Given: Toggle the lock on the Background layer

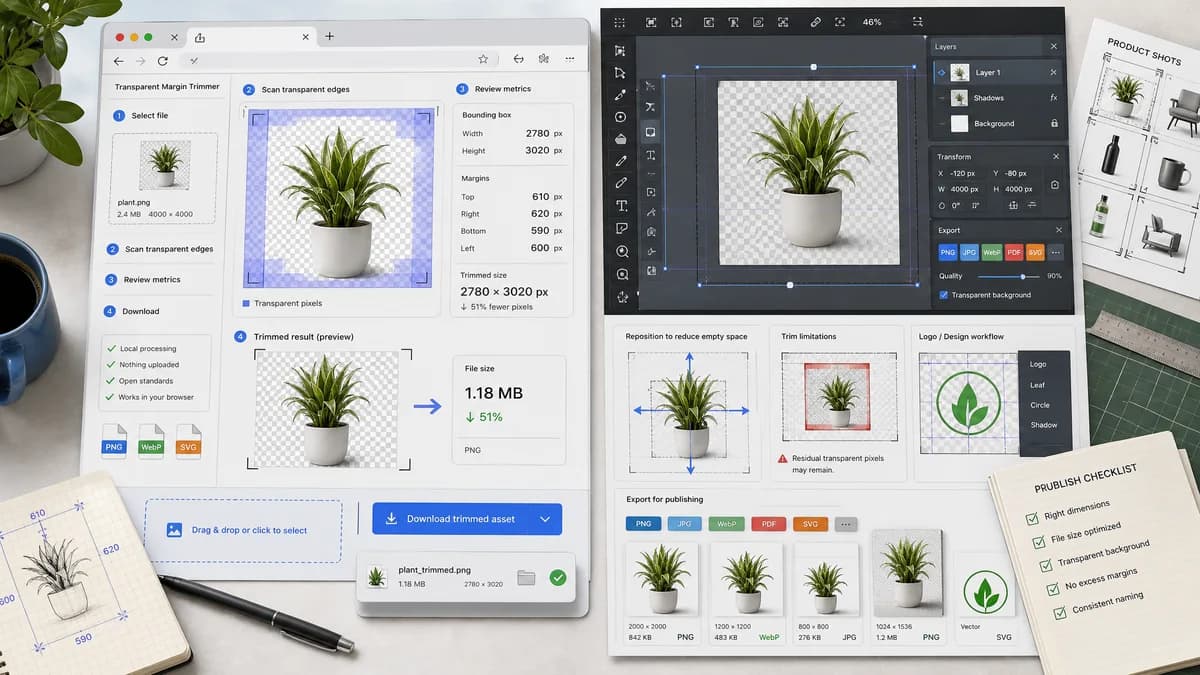Looking at the screenshot, I should coord(1054,124).
